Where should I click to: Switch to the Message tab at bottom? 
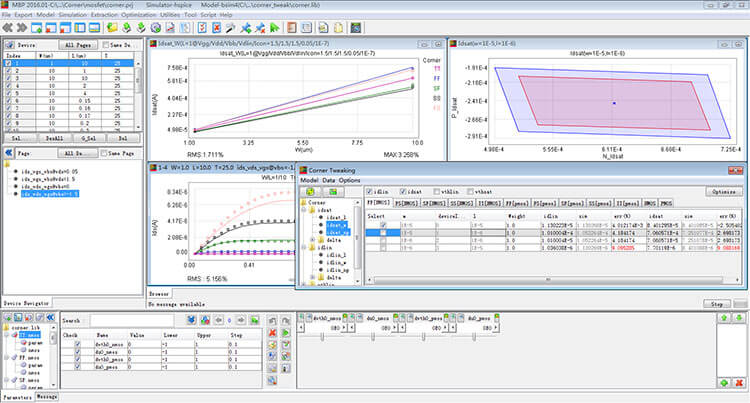(47, 397)
